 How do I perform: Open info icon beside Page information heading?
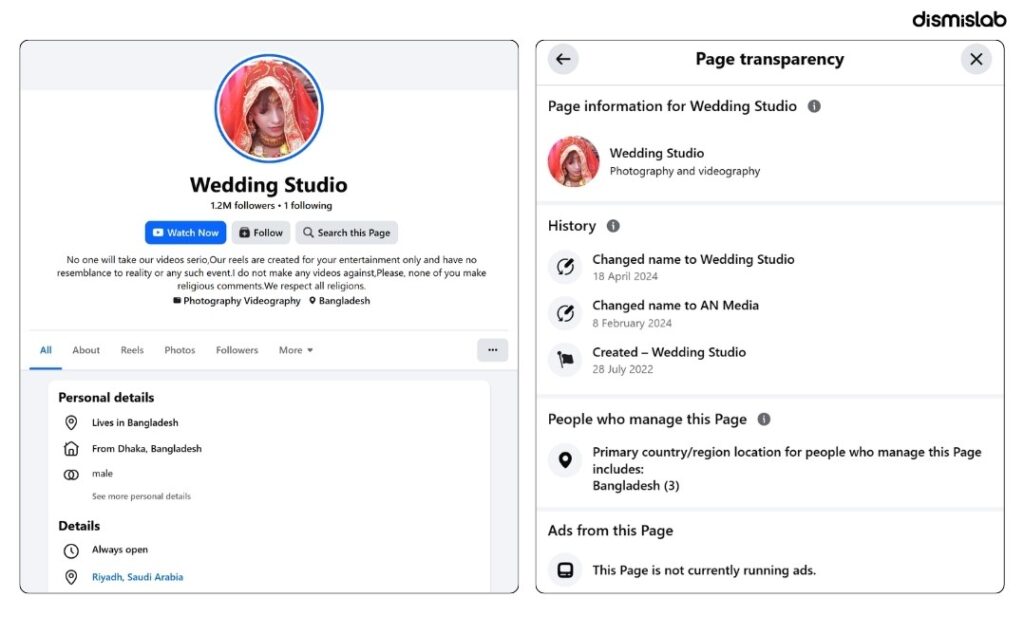coord(814,106)
